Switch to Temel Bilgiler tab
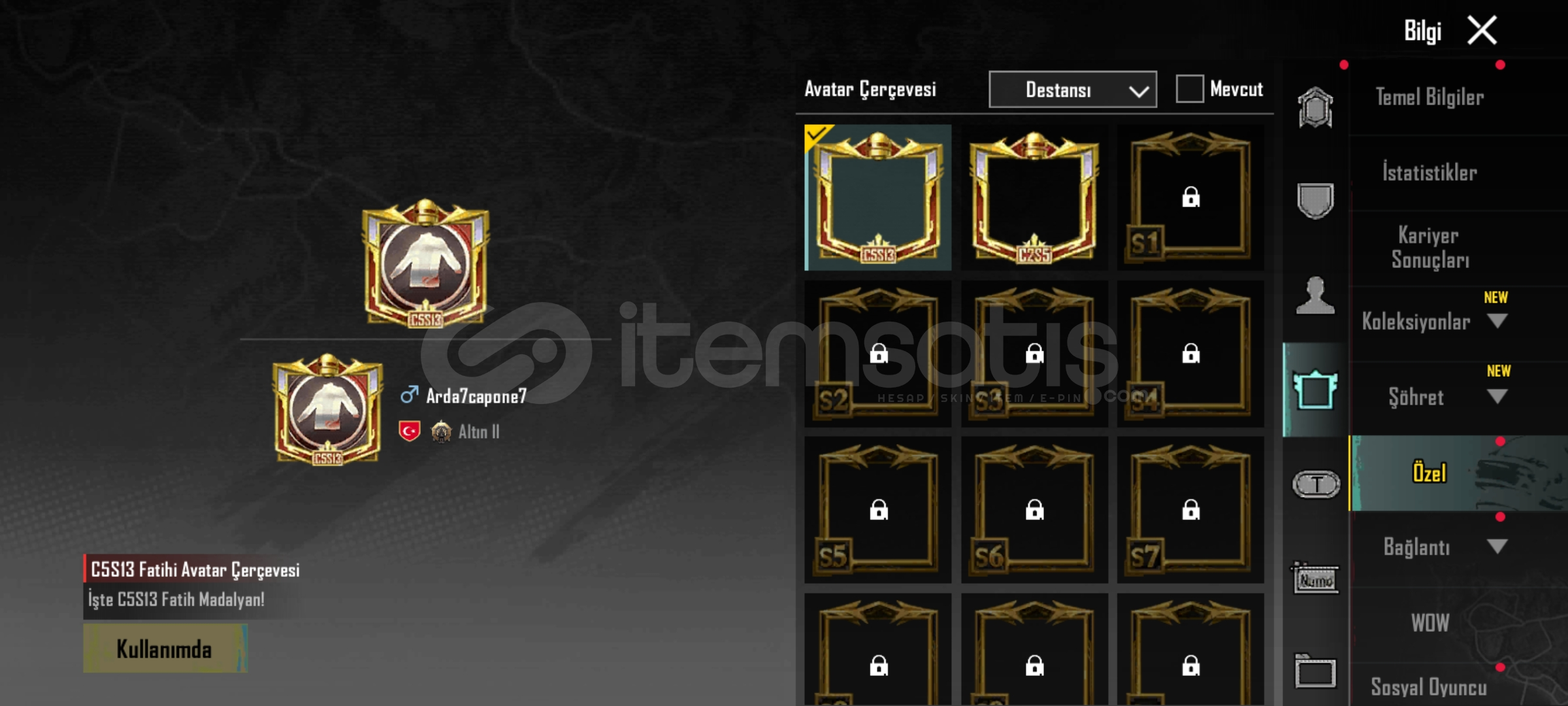This screenshot has height=706, width=1568. [x=1430, y=98]
